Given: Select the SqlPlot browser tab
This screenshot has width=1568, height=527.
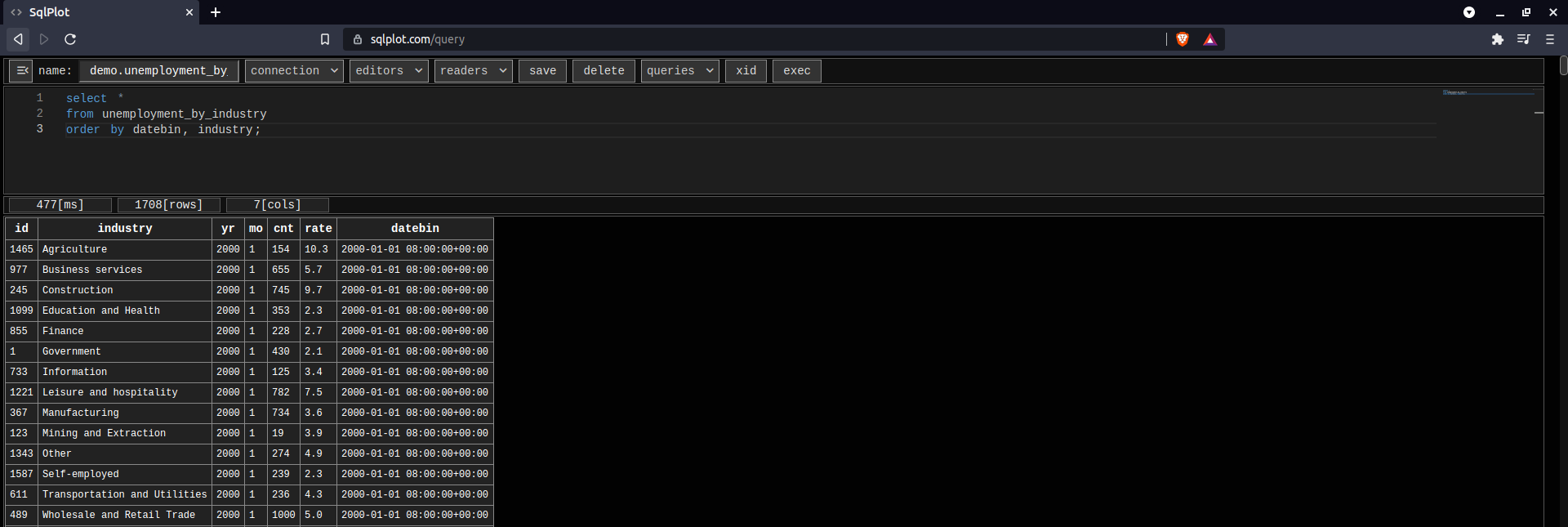Looking at the screenshot, I should click(x=100, y=12).
